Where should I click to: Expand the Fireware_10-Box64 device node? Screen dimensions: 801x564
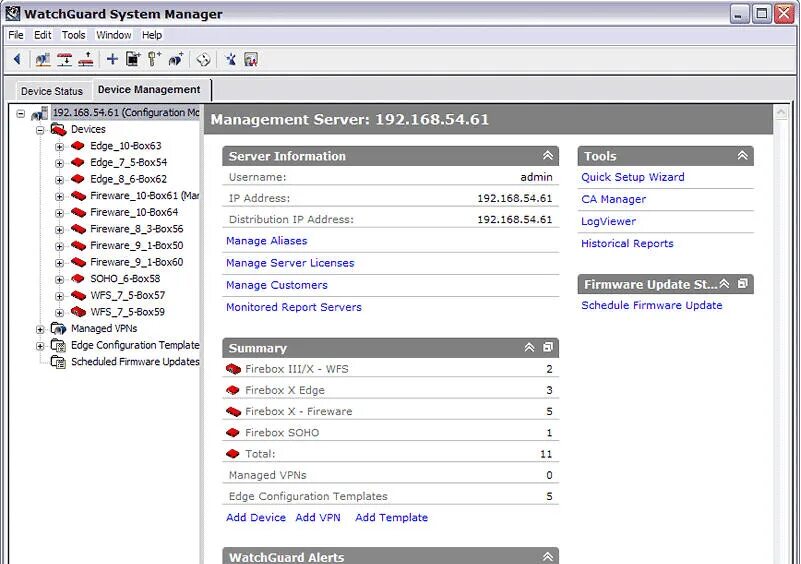tap(59, 213)
